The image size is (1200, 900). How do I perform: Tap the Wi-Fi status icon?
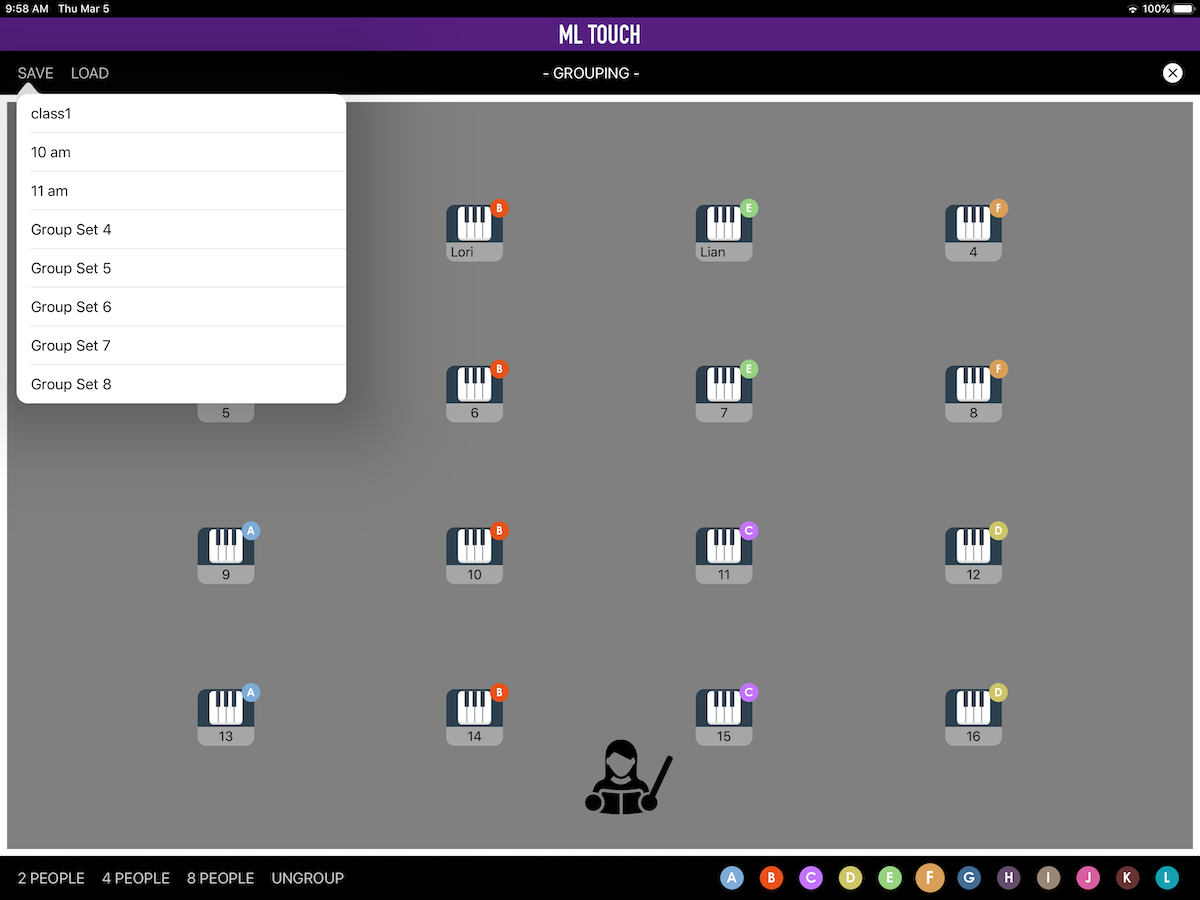pos(1133,8)
